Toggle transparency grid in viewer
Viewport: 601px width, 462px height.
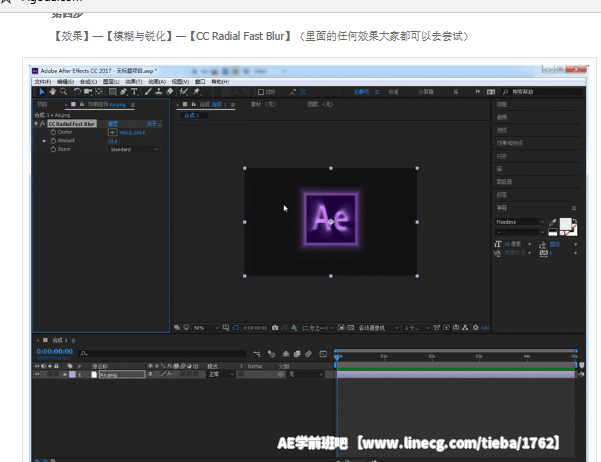click(x=350, y=328)
